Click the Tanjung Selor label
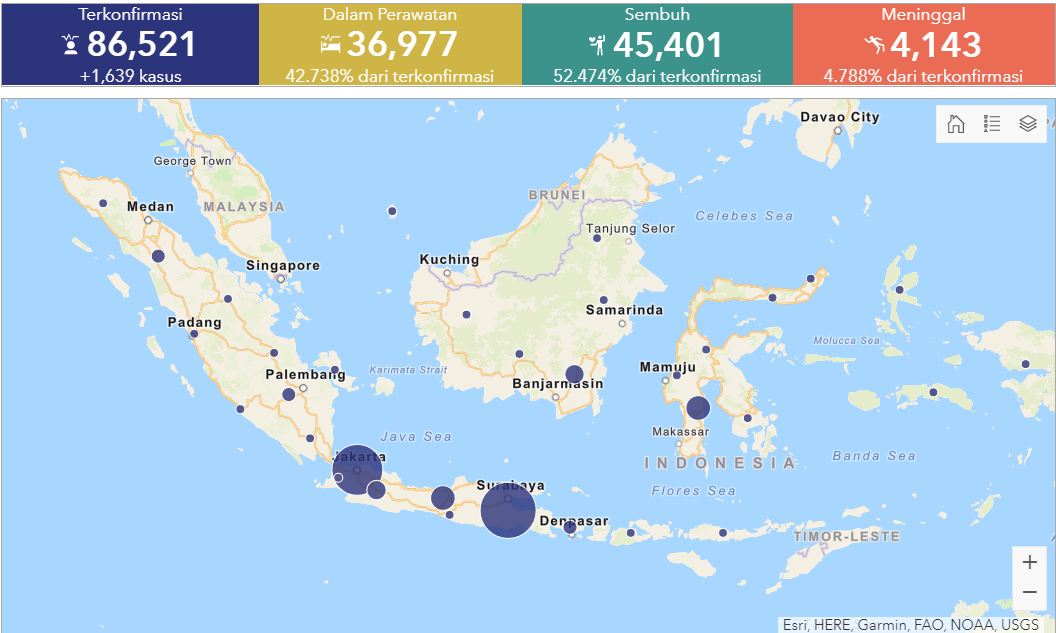 pyautogui.click(x=630, y=228)
